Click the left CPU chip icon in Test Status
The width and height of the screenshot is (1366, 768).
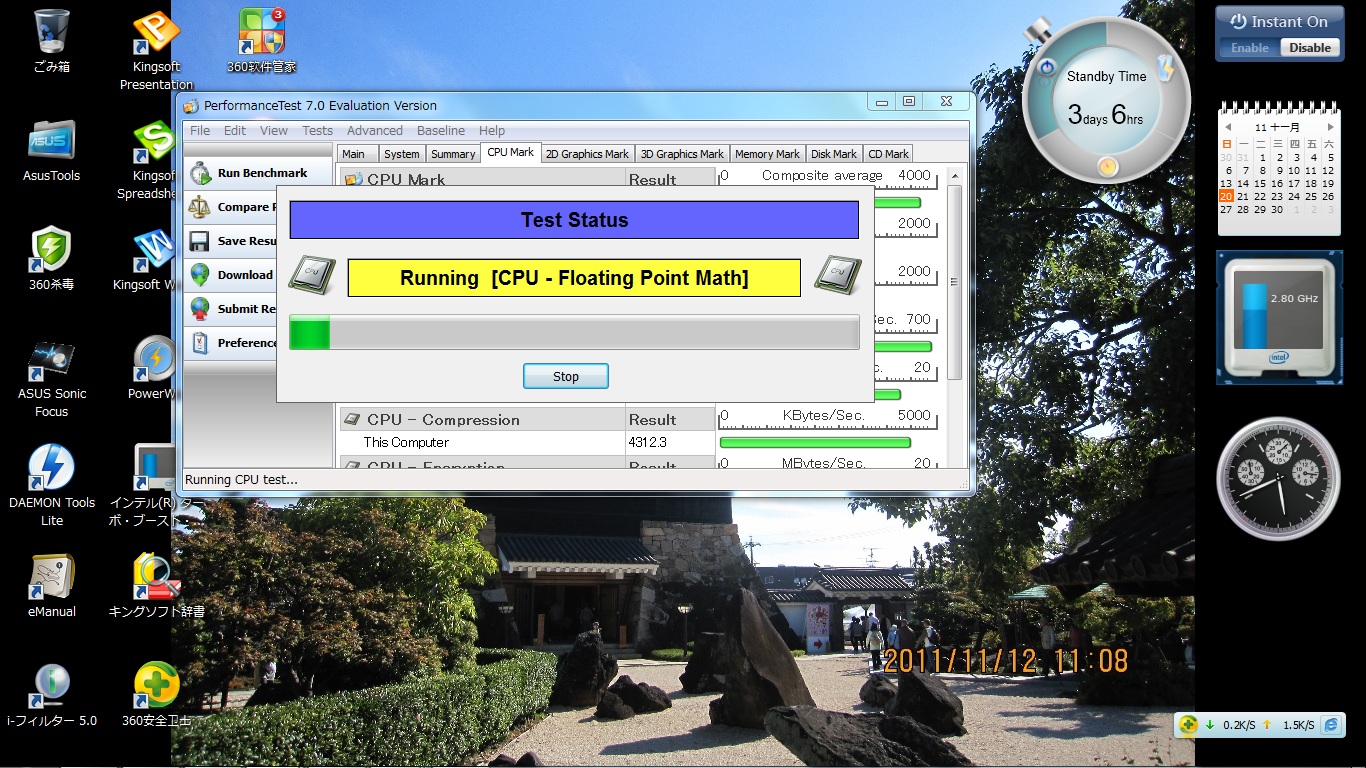point(312,274)
